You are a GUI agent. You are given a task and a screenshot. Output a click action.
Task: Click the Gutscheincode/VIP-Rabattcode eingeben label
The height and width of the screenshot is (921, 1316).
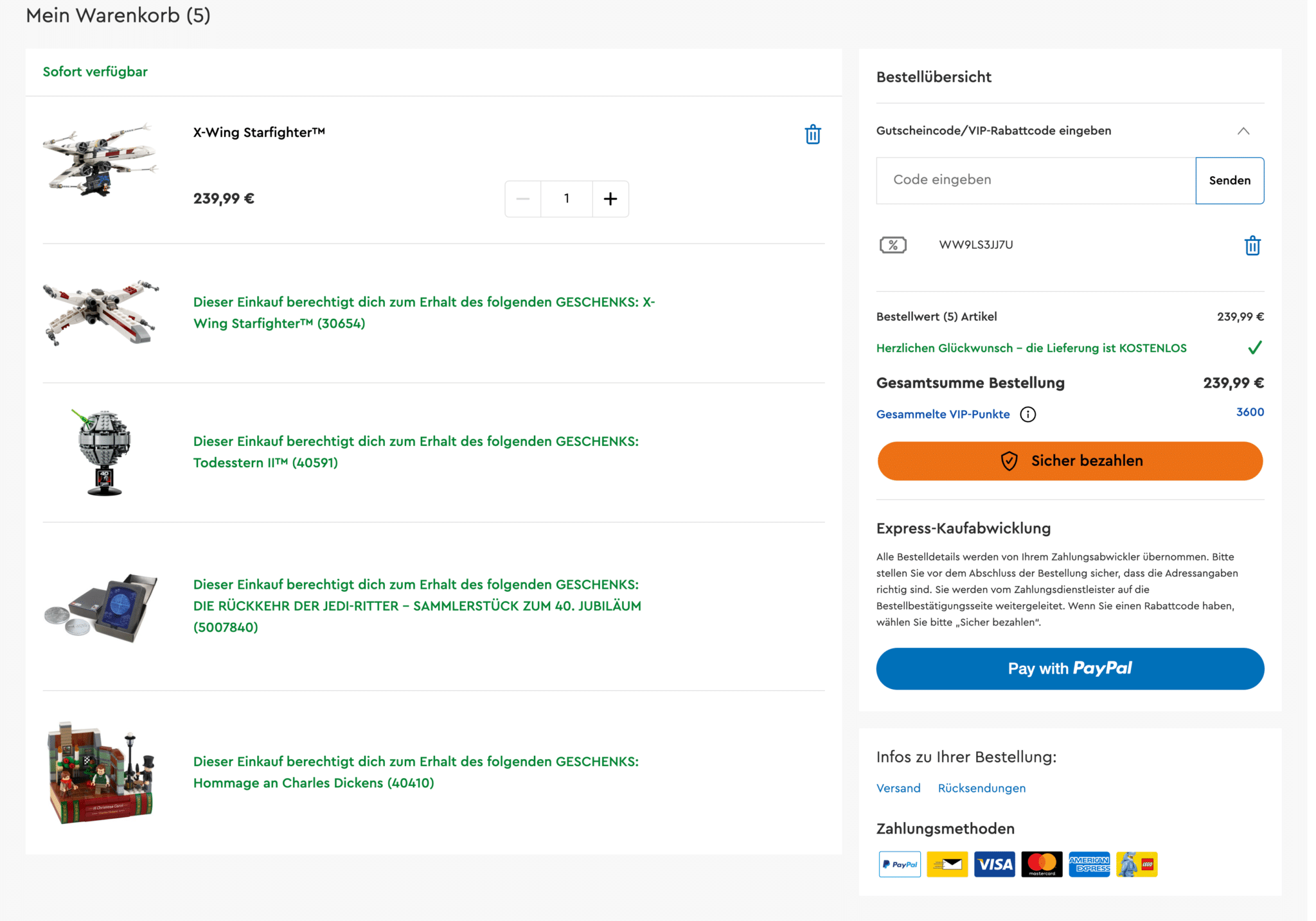[993, 131]
